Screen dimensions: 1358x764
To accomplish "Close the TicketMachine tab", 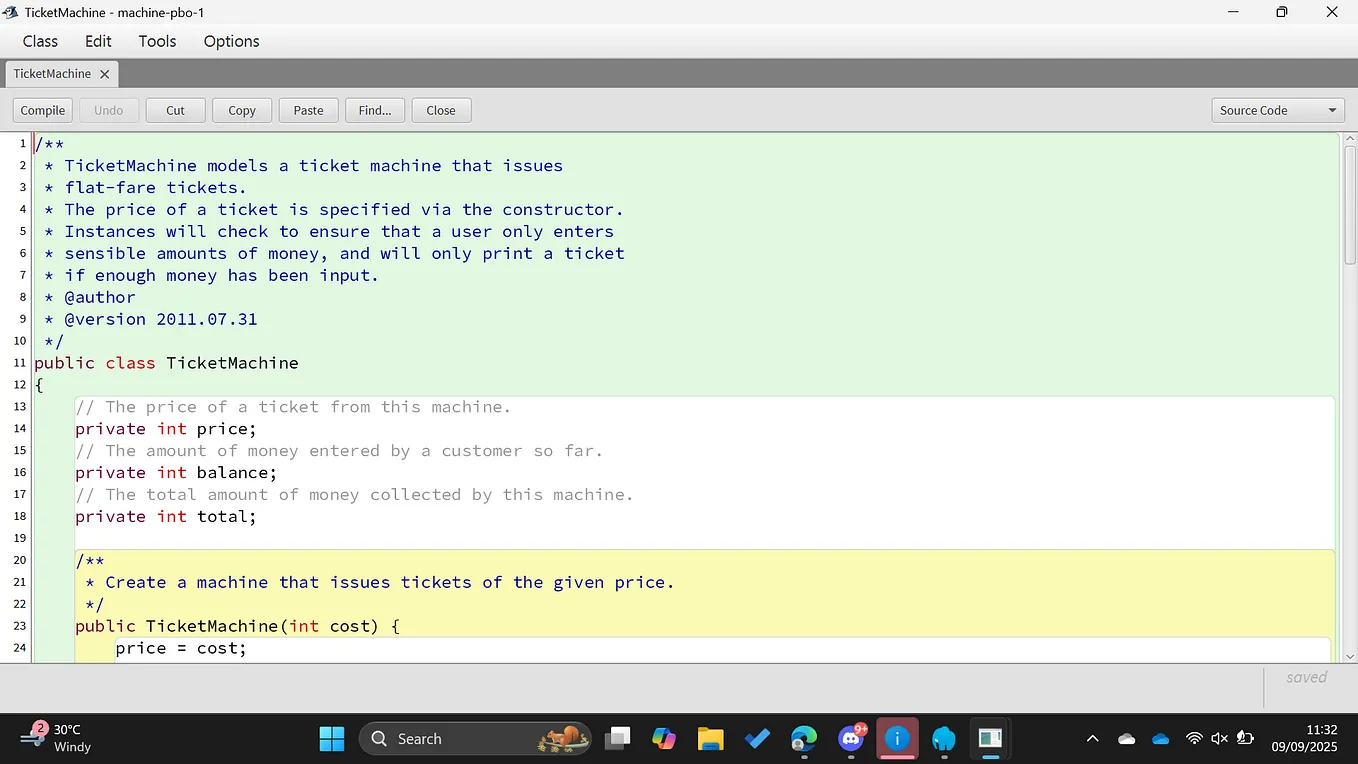I will 105,73.
